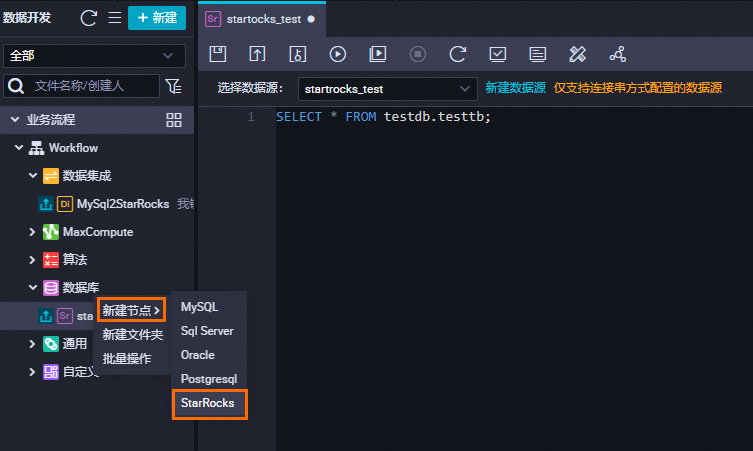Click the Workflow hierarchy icon

coord(36,148)
